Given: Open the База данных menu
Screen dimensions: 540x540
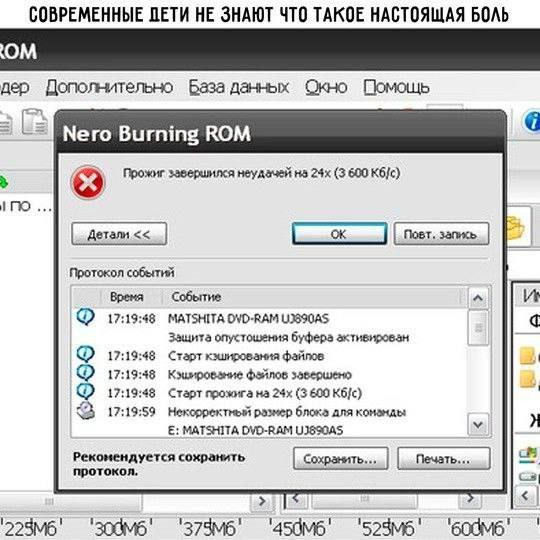Looking at the screenshot, I should pos(239,87).
